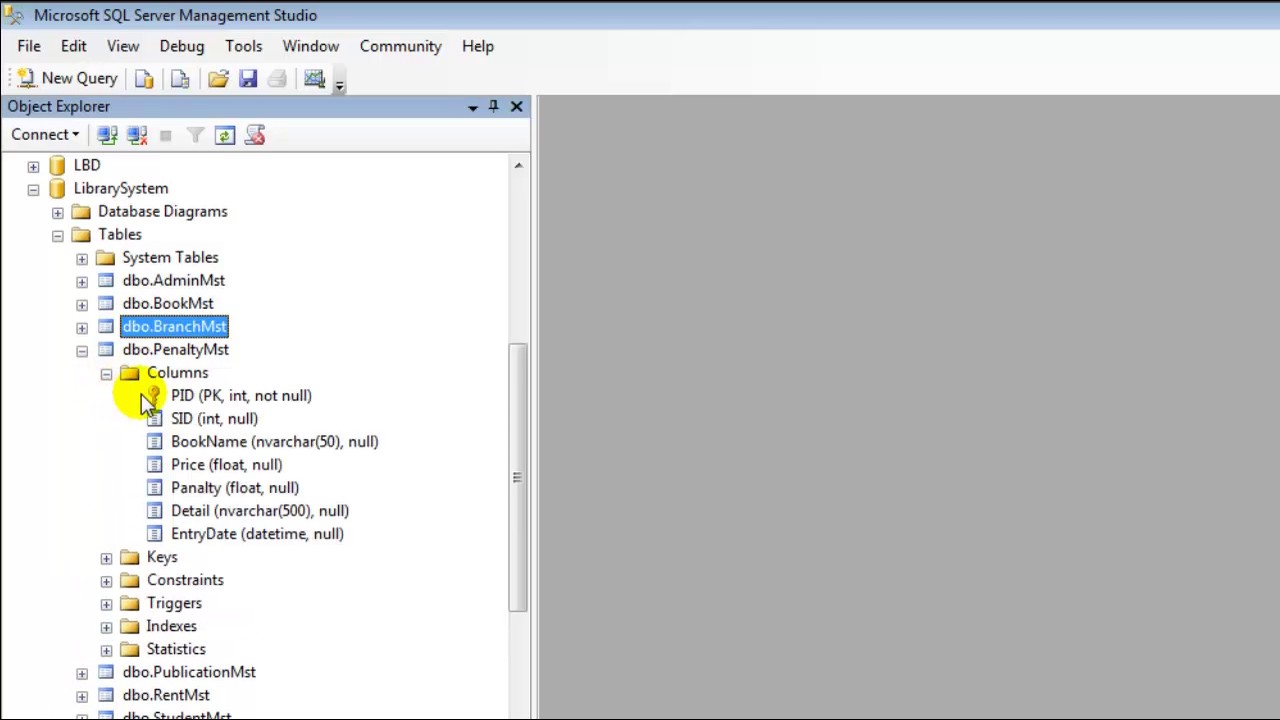Collapse dbo.PenaltyMst table node
This screenshot has height=720, width=1280.
82,350
